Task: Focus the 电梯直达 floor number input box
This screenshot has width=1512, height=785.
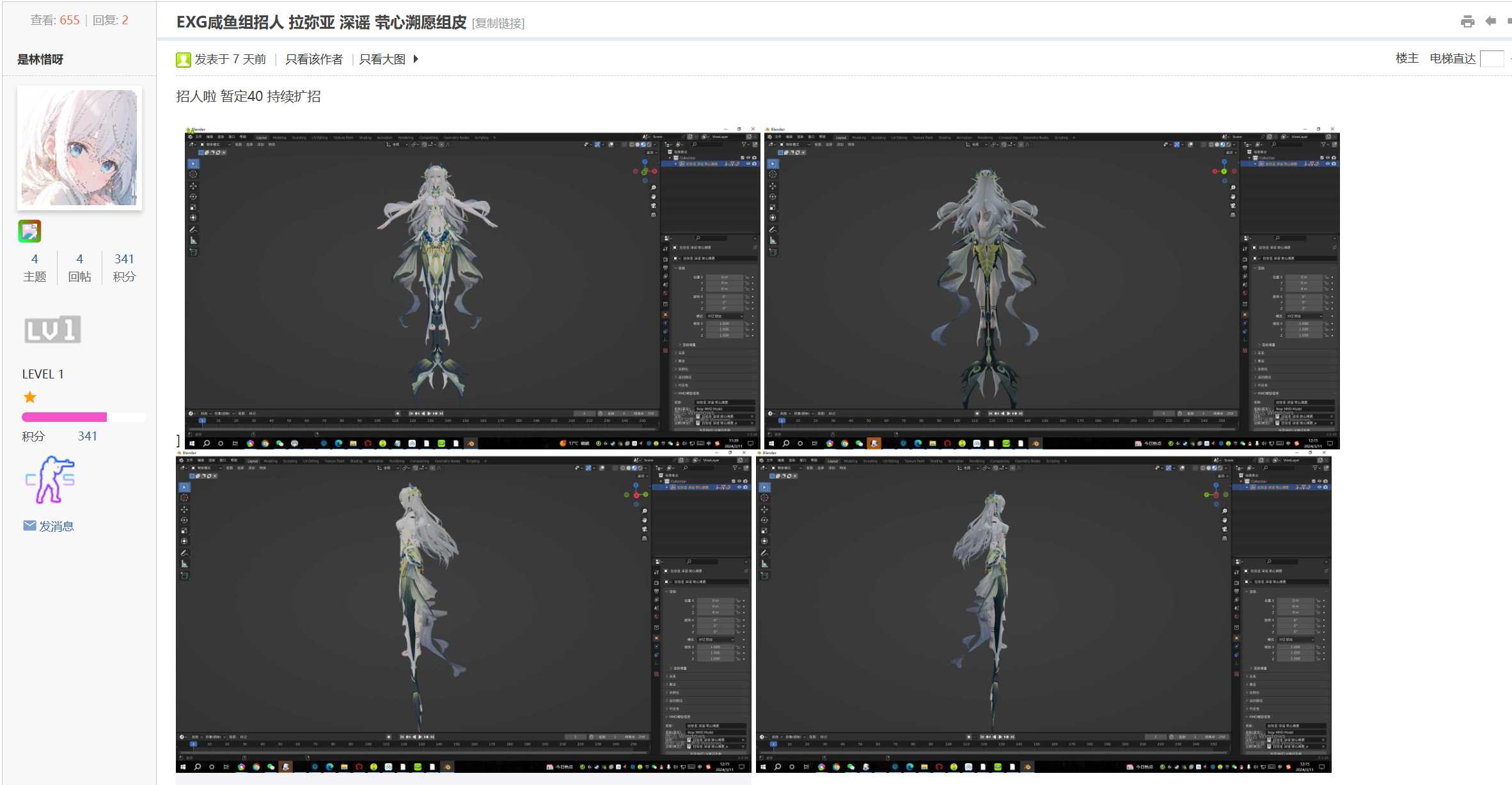Action: pyautogui.click(x=1492, y=59)
